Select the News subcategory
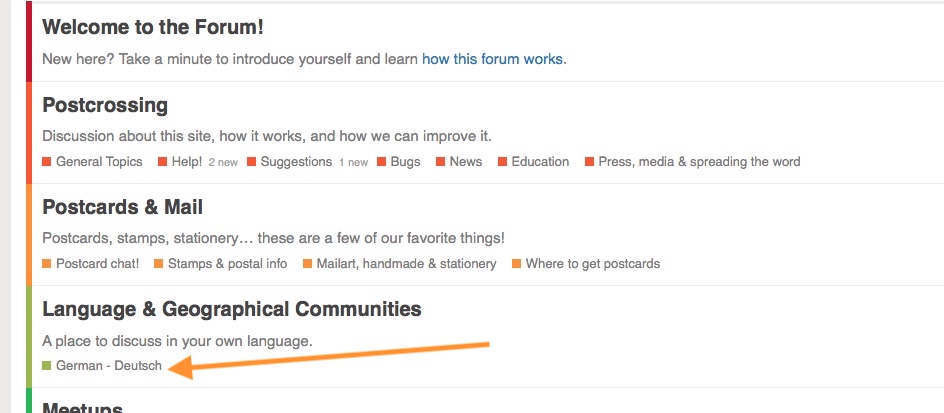The width and height of the screenshot is (944, 413). coord(465,162)
